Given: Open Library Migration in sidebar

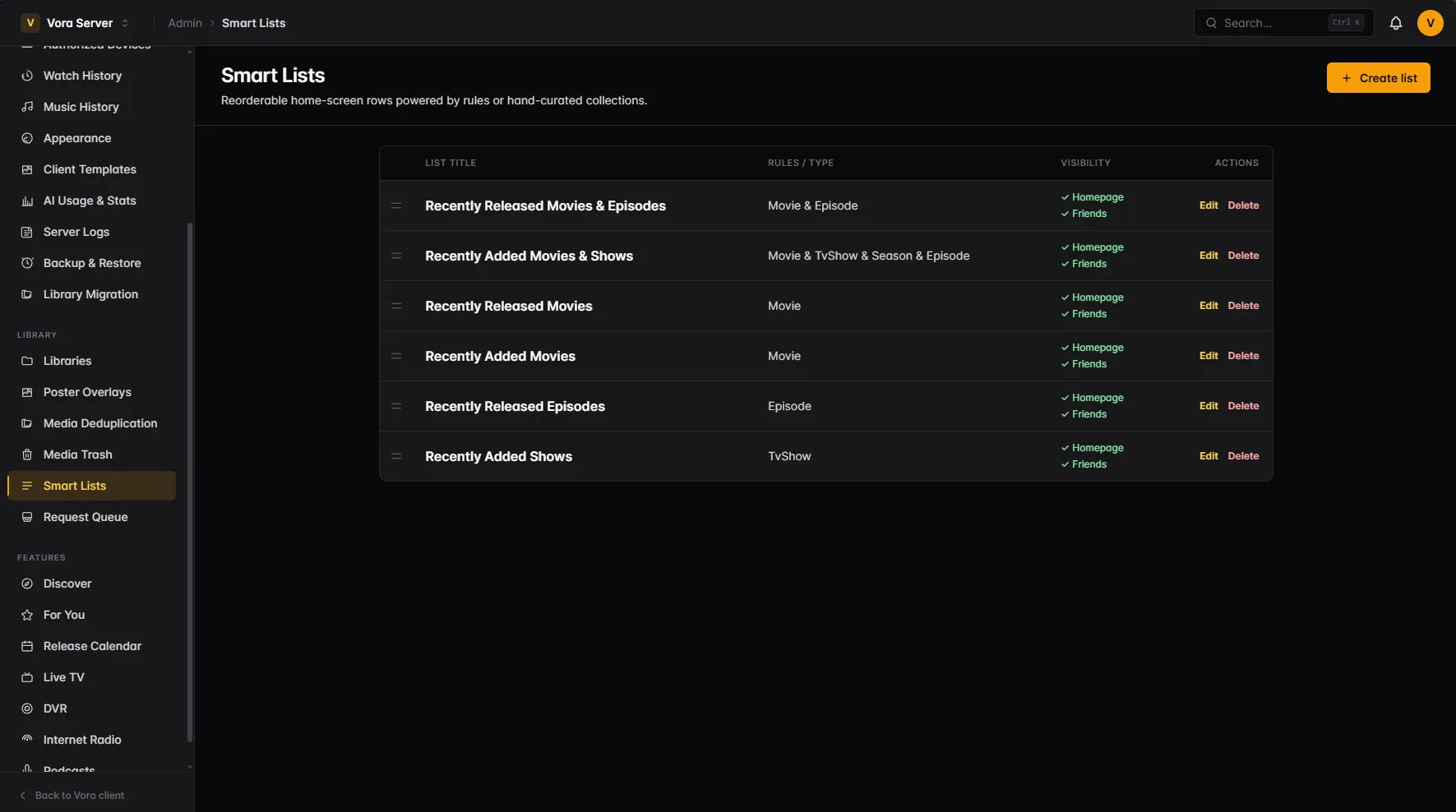Looking at the screenshot, I should click(92, 294).
